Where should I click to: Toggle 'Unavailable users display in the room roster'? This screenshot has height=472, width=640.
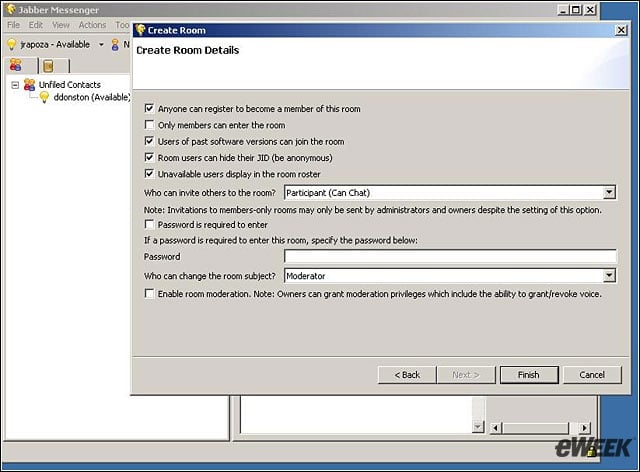[x=149, y=174]
